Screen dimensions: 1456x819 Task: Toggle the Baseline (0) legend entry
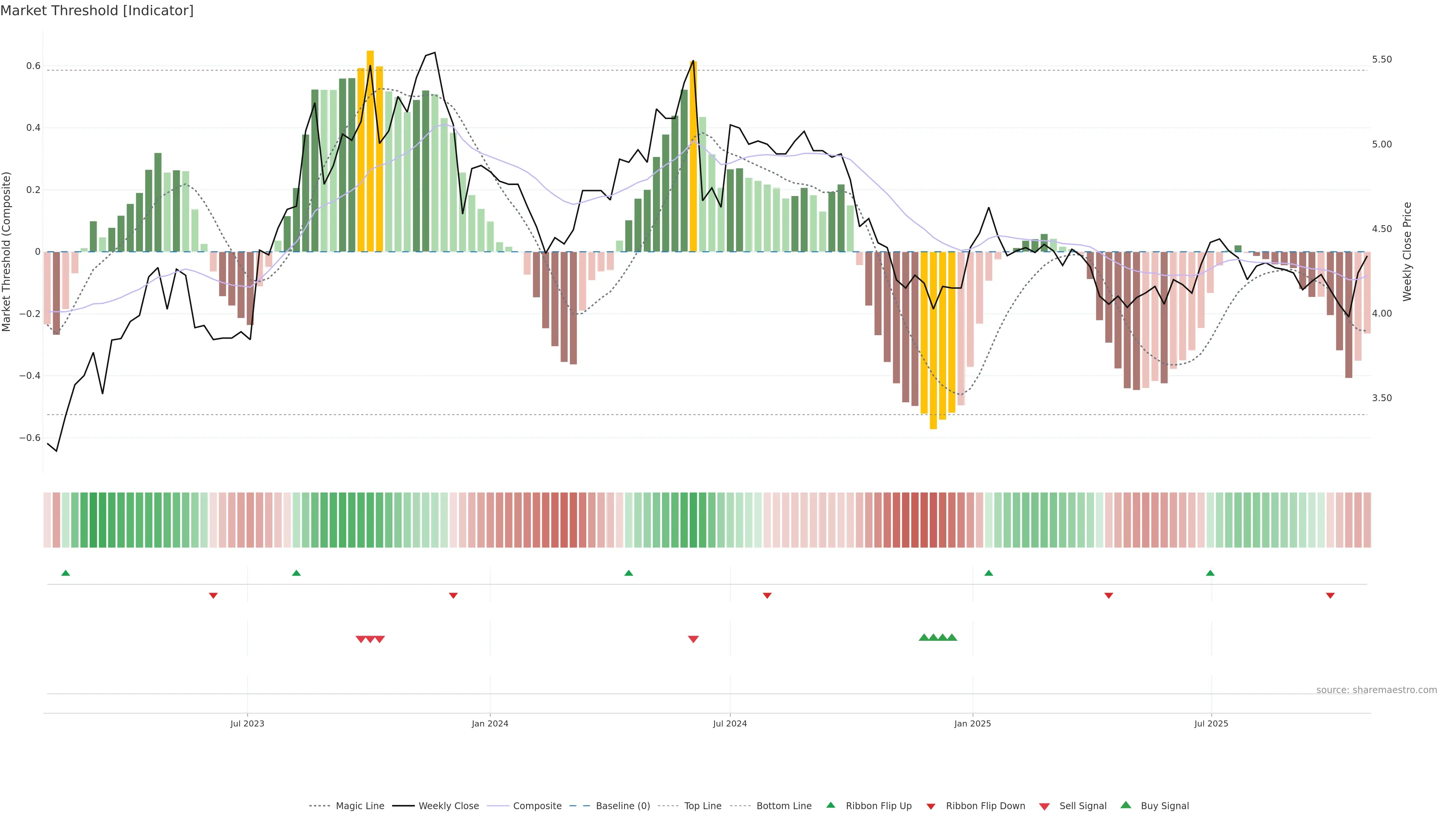pos(622,806)
